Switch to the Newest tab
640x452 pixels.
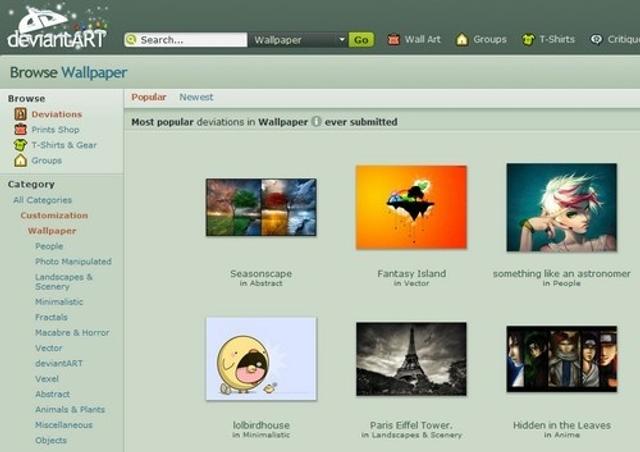click(196, 97)
